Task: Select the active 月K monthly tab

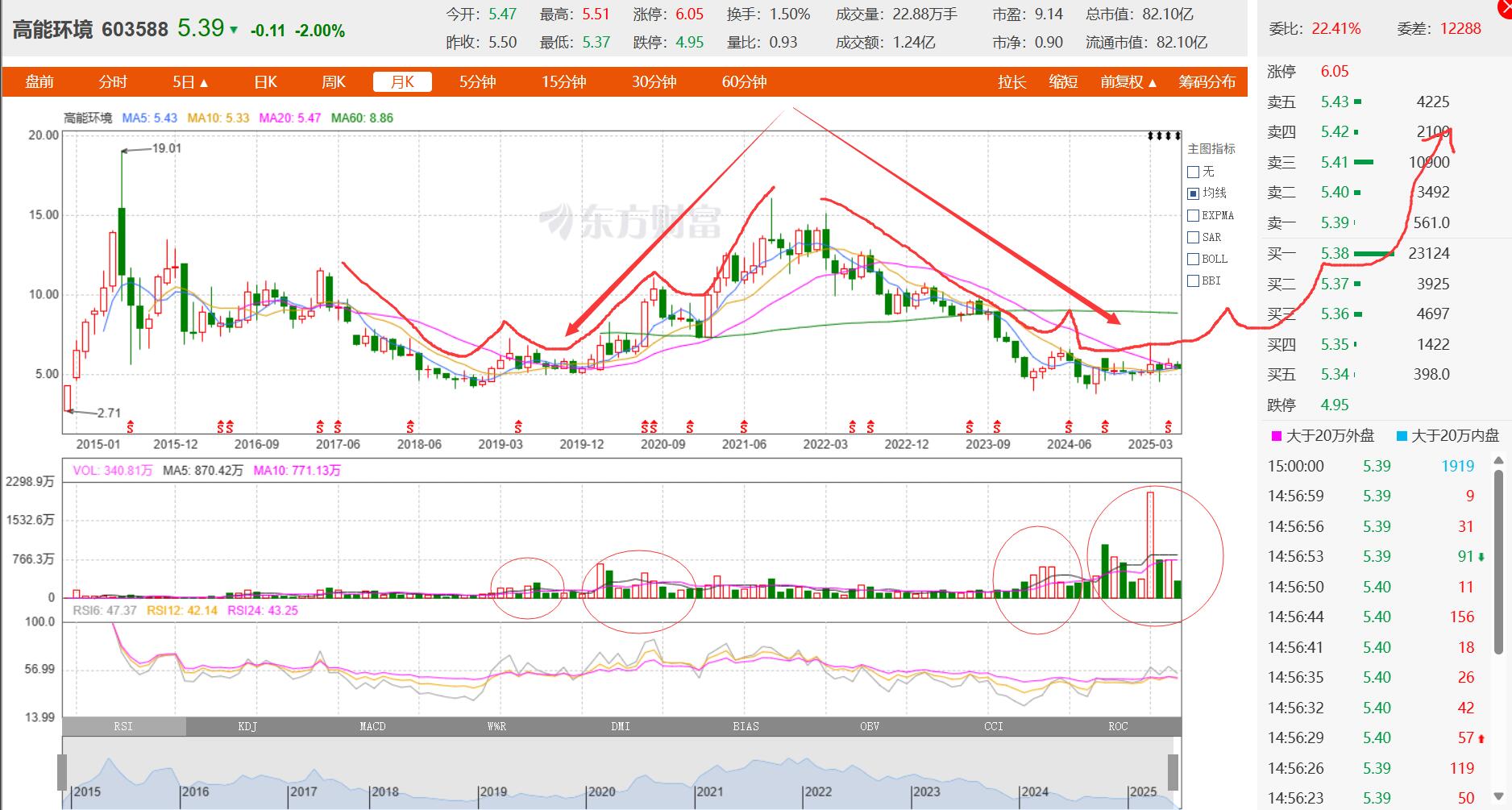Action: click(402, 82)
